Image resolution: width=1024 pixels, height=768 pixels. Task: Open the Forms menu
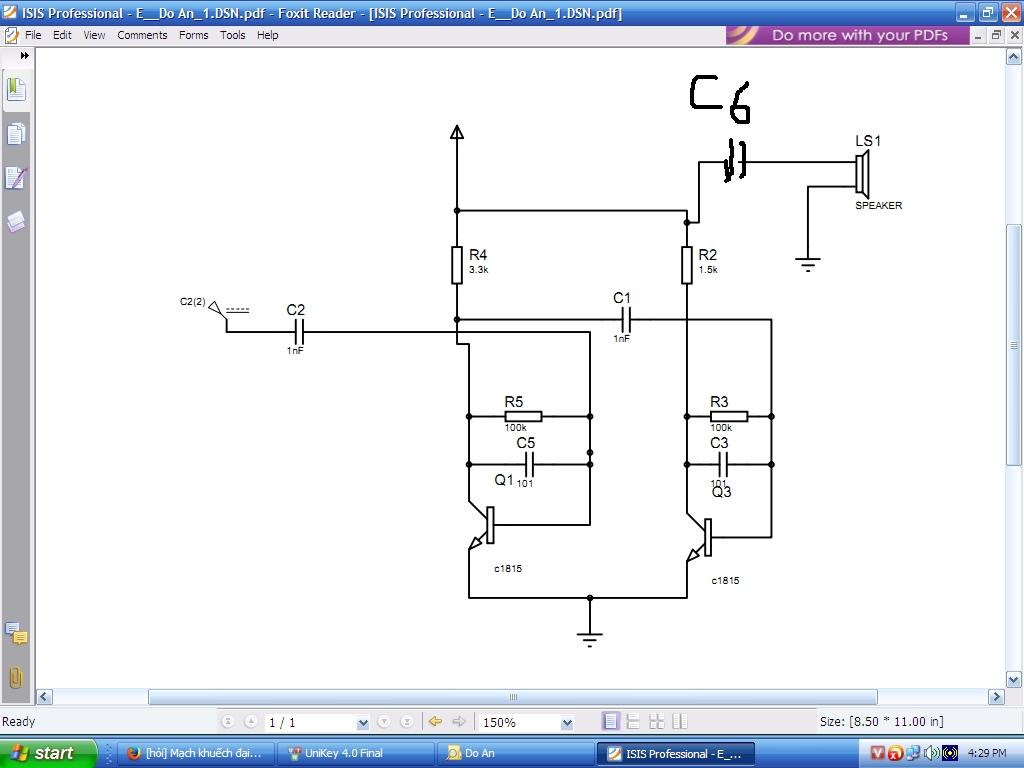point(193,35)
